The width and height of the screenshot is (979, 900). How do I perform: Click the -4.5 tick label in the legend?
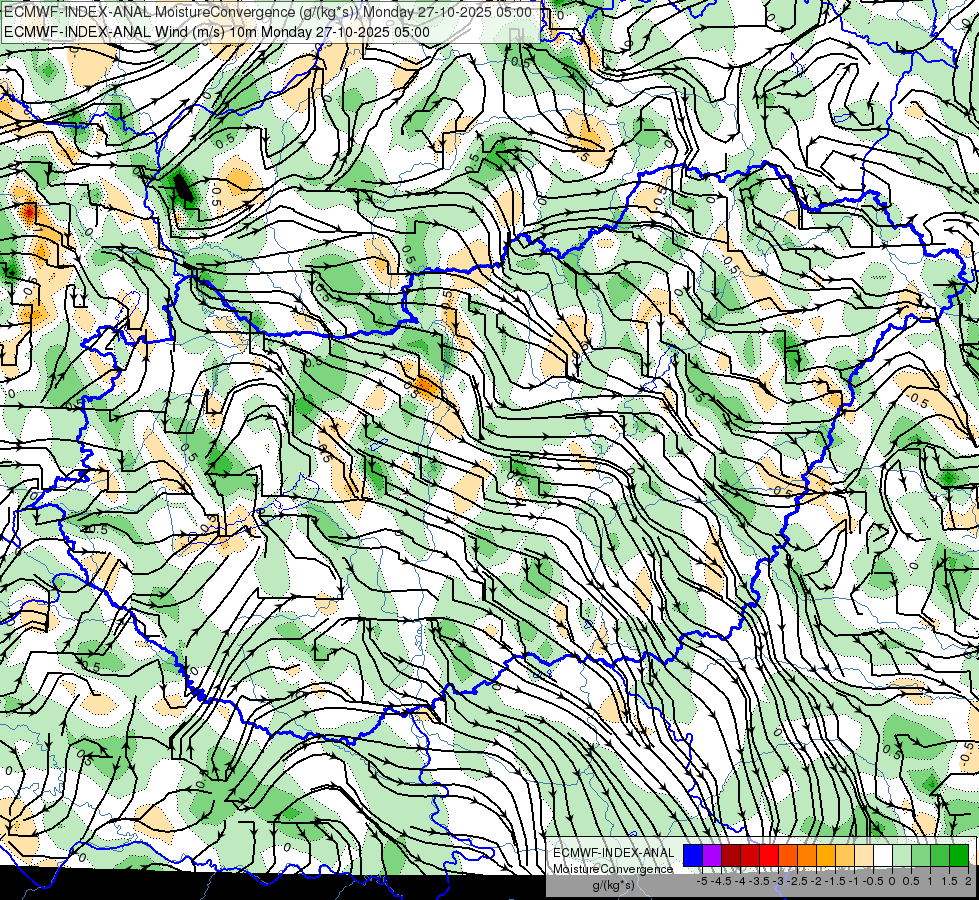click(x=722, y=881)
